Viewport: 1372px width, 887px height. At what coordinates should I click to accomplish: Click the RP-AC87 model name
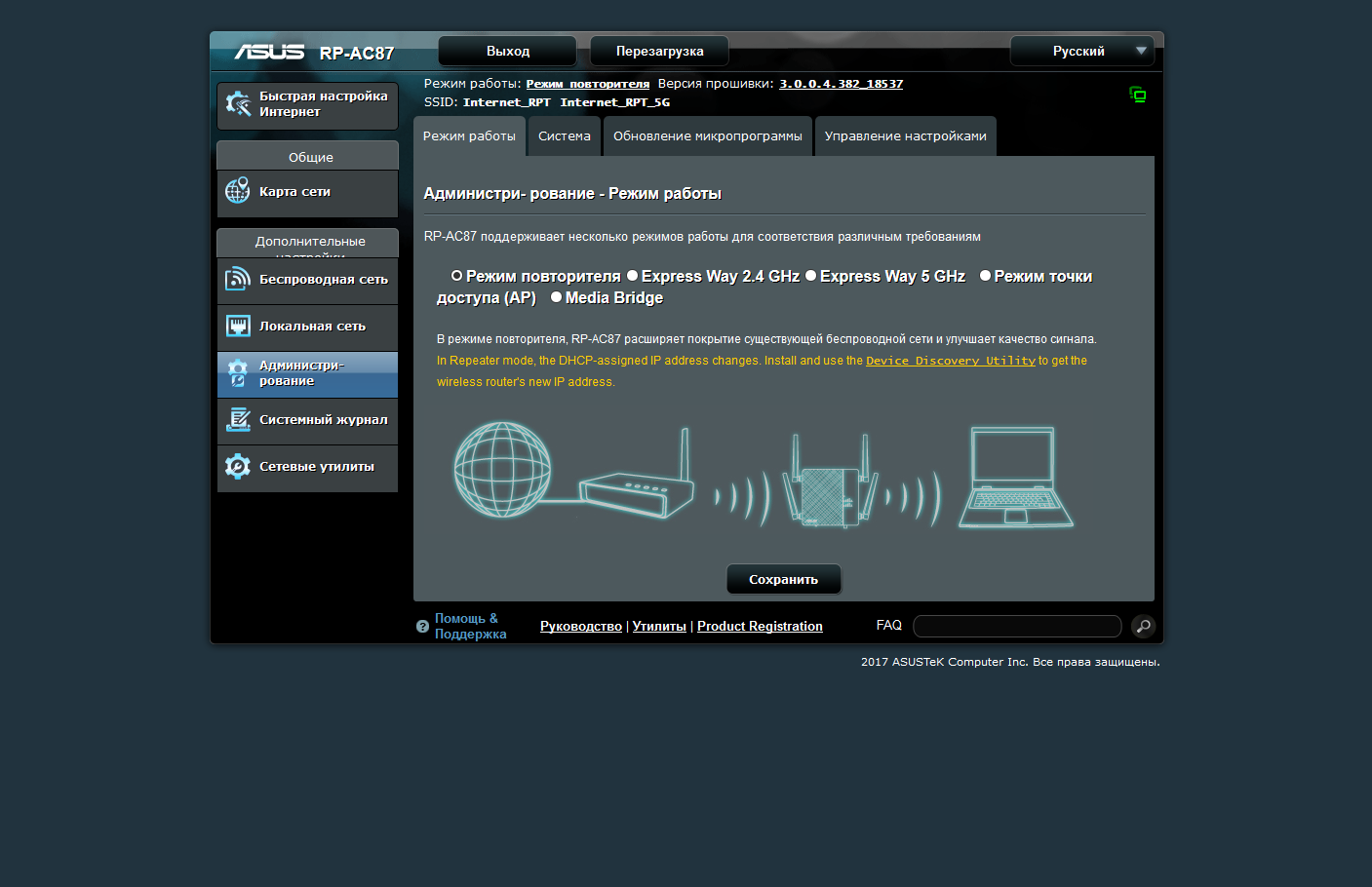pyautogui.click(x=357, y=54)
